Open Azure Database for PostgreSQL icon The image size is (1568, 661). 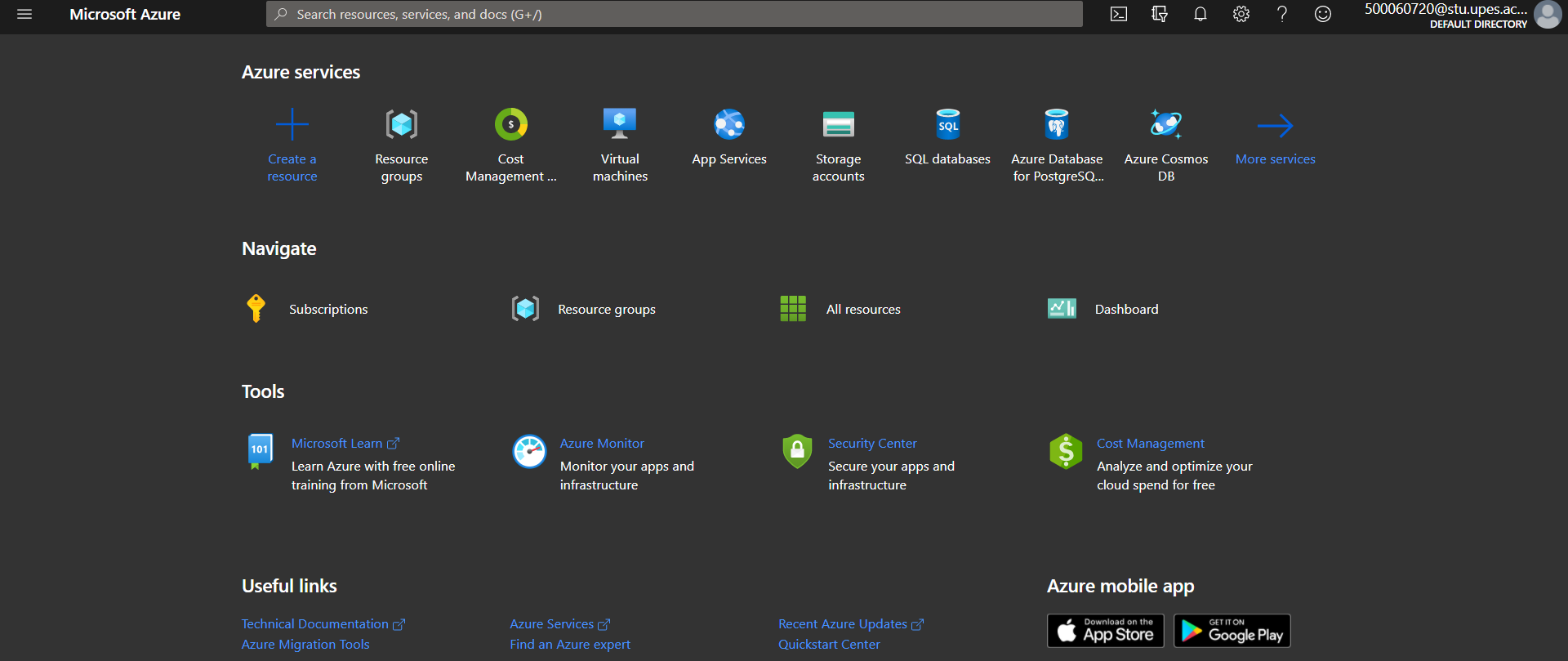coord(1057,124)
